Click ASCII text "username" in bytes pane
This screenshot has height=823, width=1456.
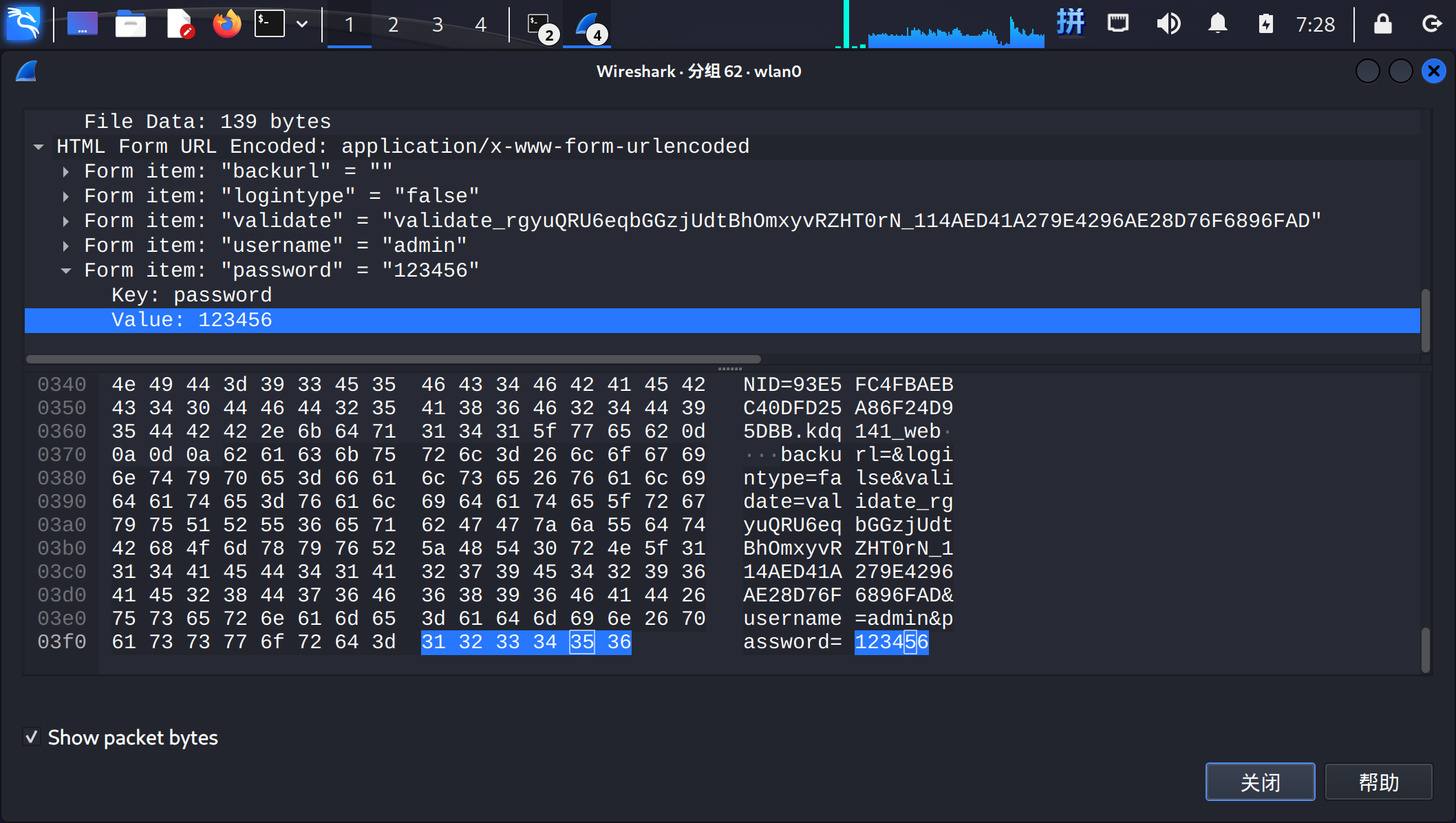[793, 619]
